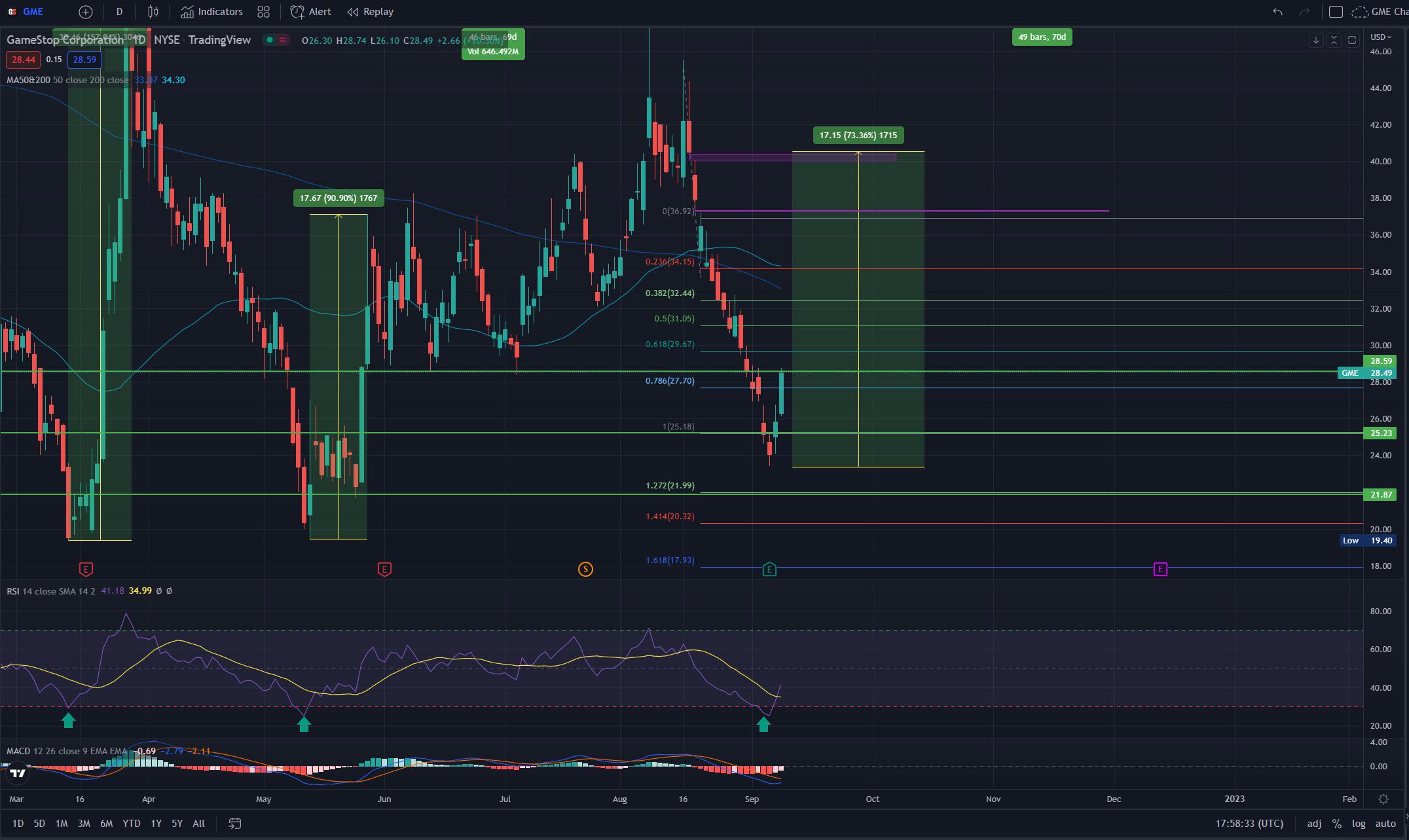Image resolution: width=1409 pixels, height=840 pixels.
Task: Open the indicator templates grid icon
Action: coord(263,12)
